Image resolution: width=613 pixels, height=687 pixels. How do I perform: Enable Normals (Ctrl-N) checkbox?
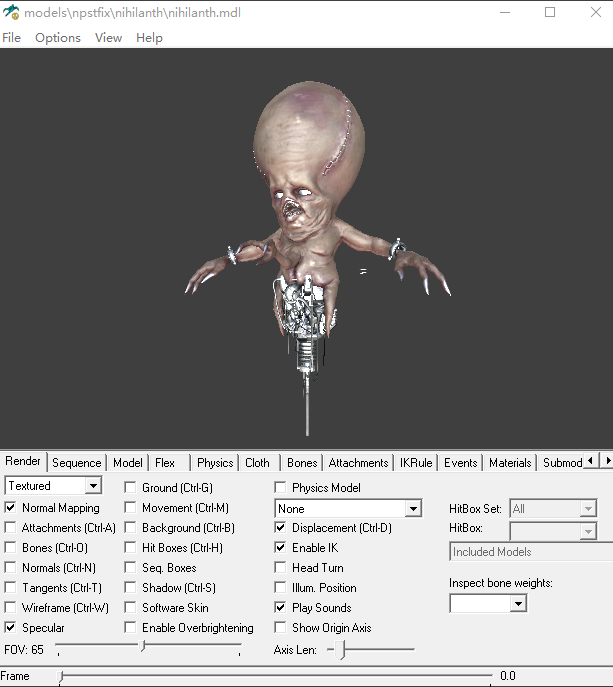point(11,567)
